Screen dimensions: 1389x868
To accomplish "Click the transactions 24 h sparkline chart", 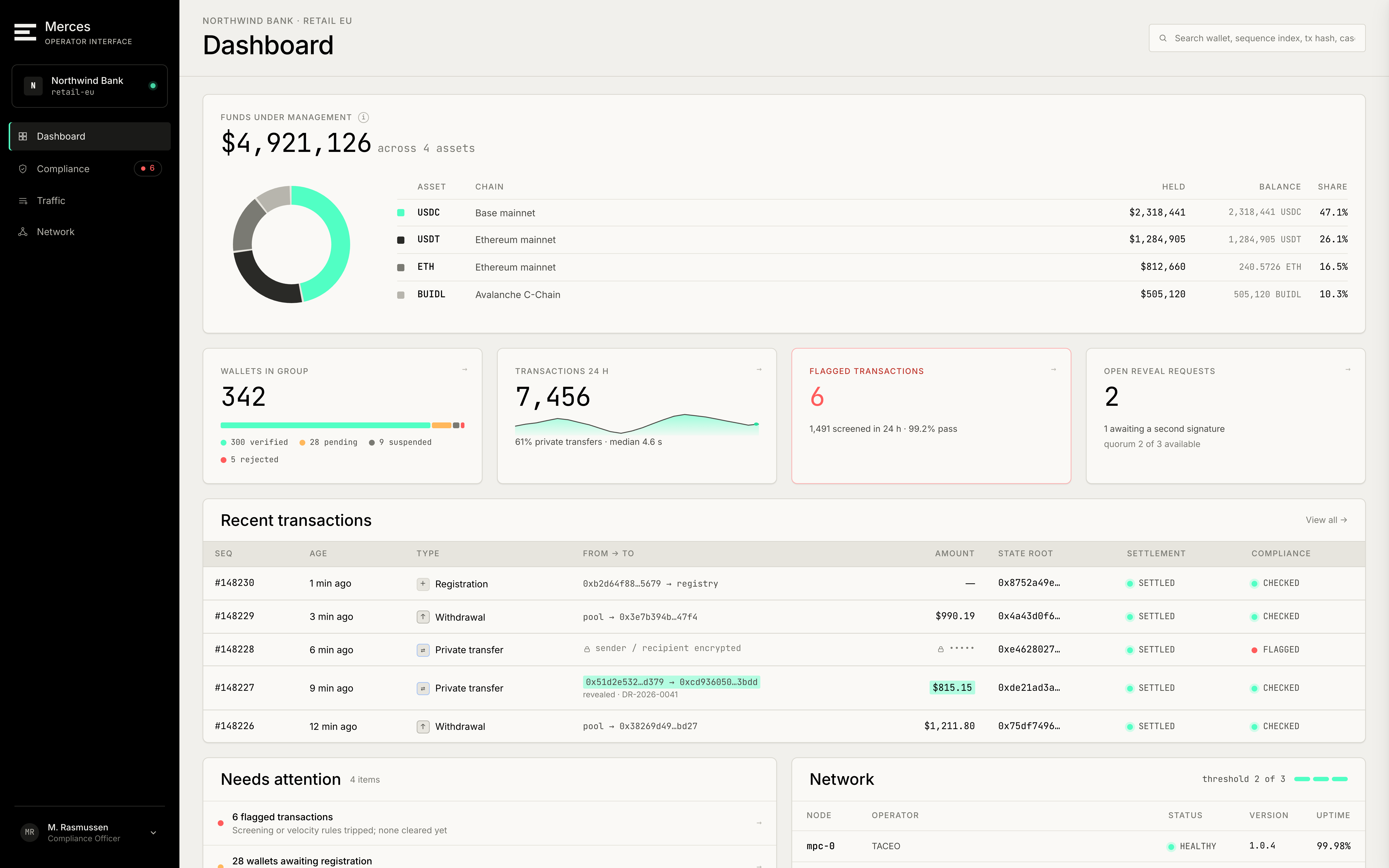I will [637, 424].
